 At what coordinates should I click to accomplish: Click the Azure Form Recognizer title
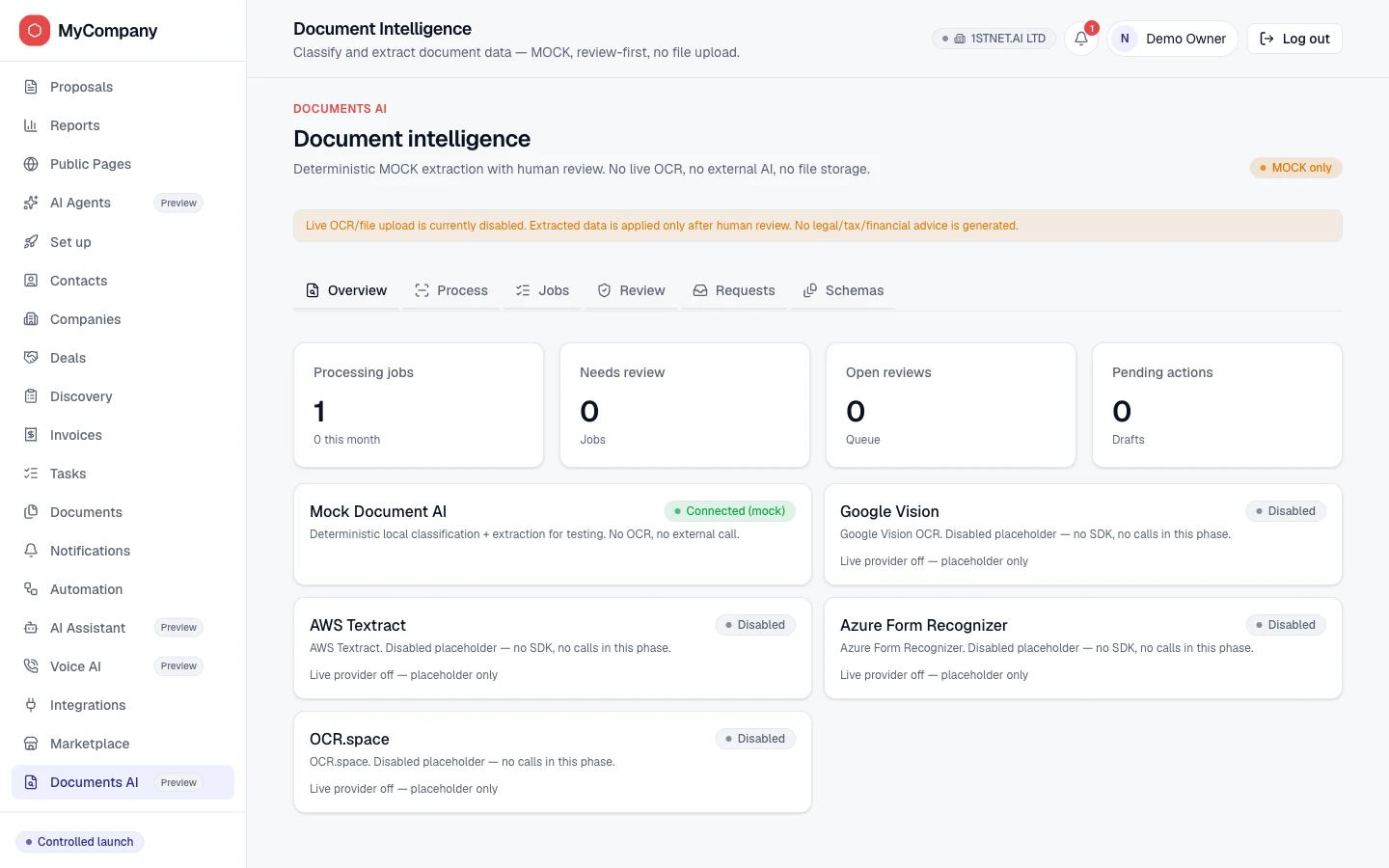pyautogui.click(x=924, y=625)
